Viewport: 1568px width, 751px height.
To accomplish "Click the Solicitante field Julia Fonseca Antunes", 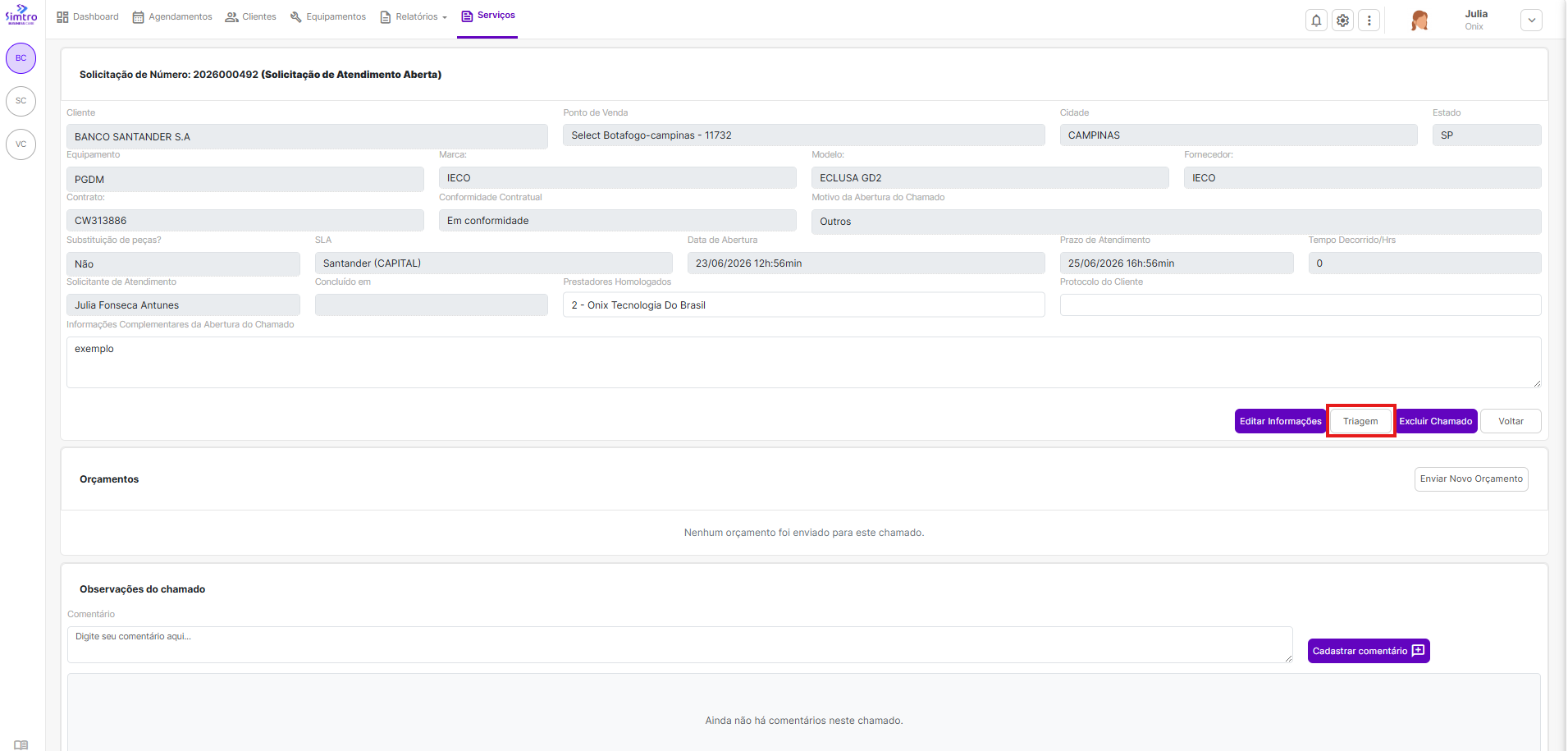I will pos(183,305).
